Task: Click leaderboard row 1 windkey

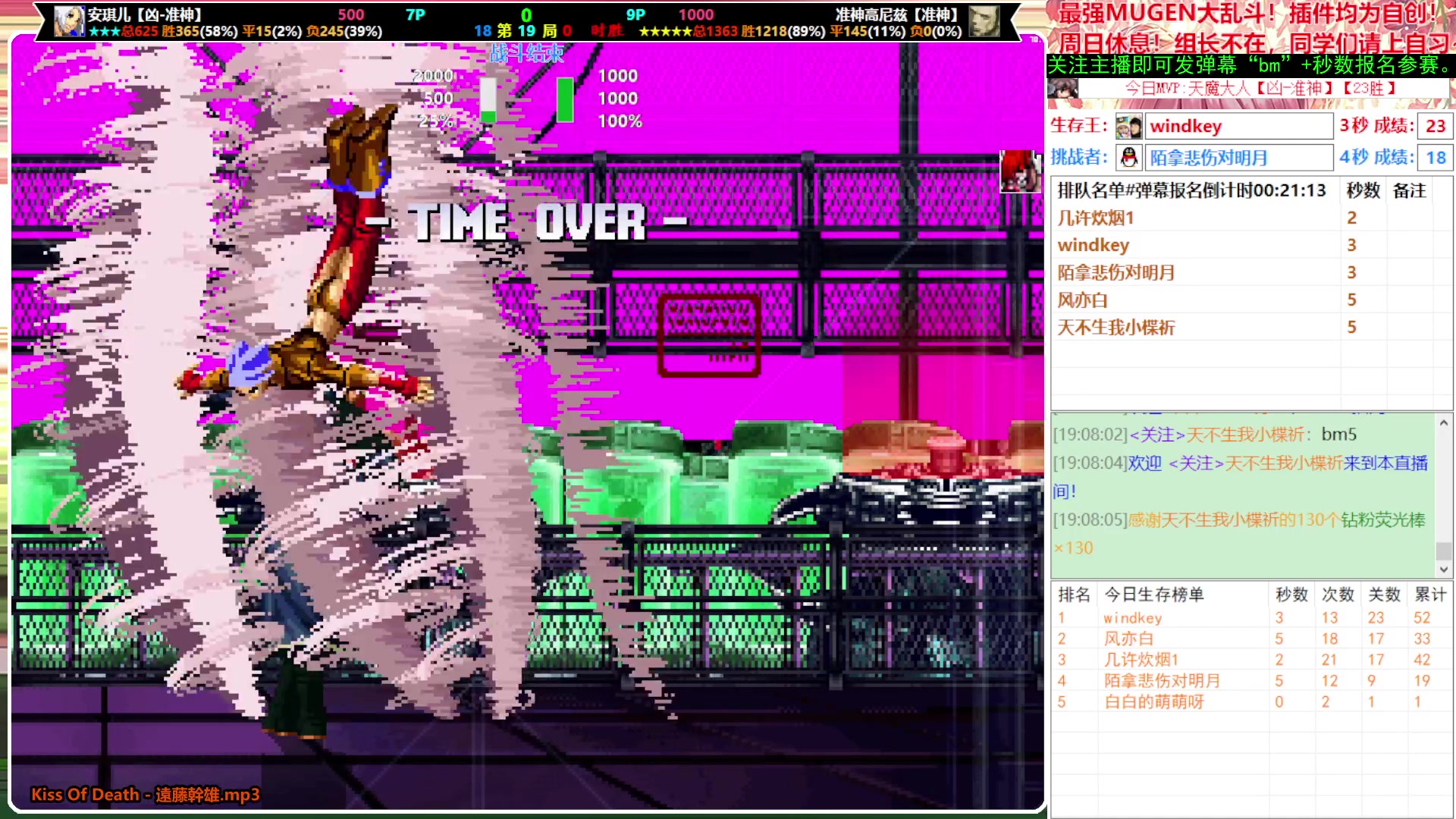Action: [x=1251, y=618]
